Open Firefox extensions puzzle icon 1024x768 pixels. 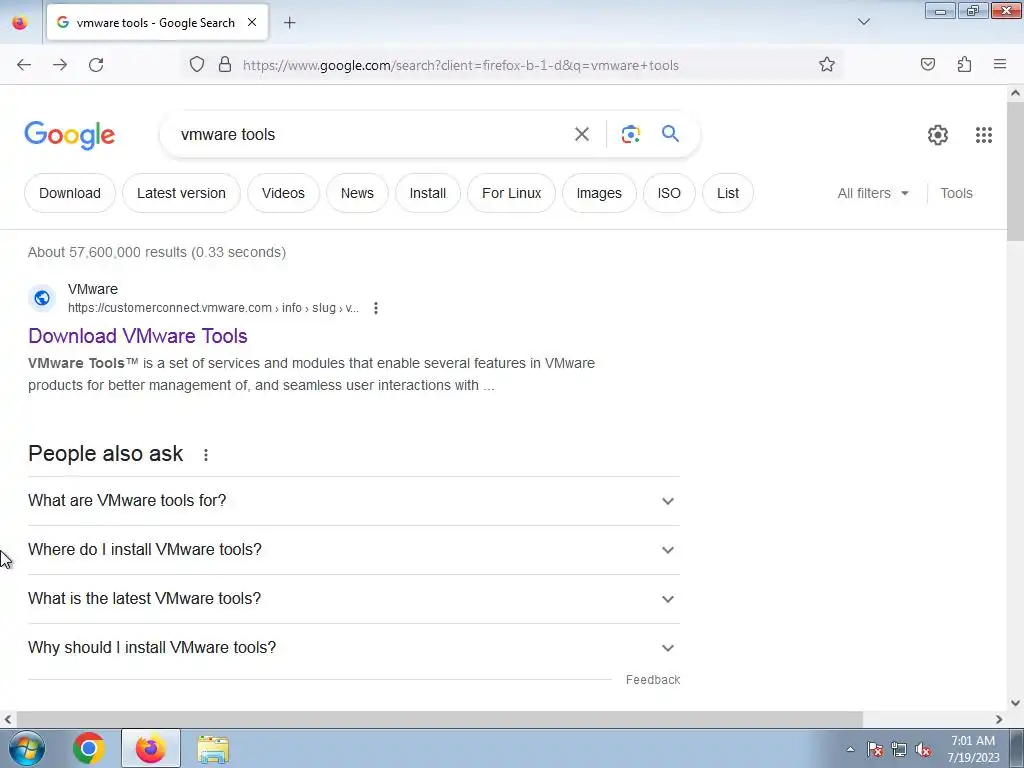click(964, 64)
